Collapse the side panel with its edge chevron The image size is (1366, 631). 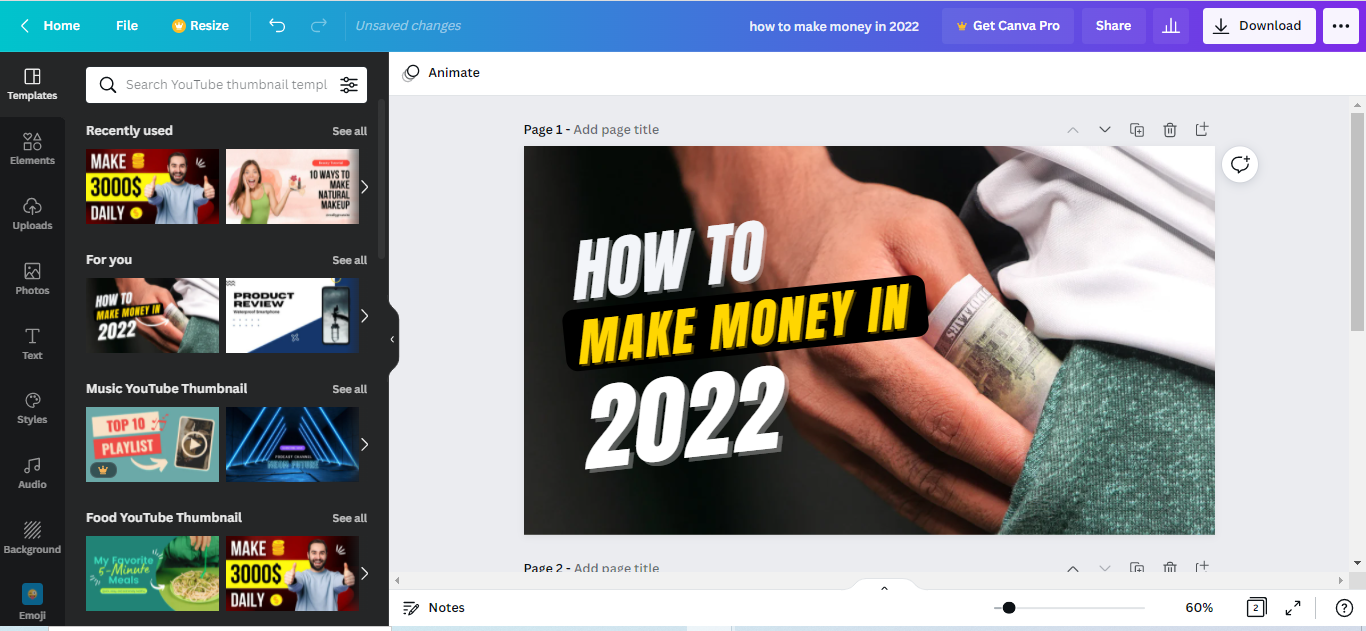coord(391,339)
